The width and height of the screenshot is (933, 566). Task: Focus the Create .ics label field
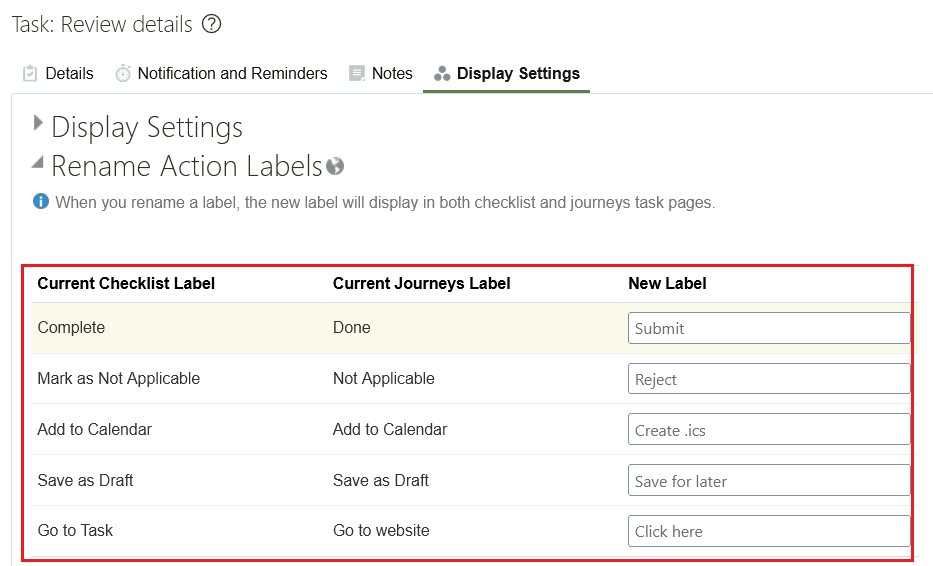(768, 430)
